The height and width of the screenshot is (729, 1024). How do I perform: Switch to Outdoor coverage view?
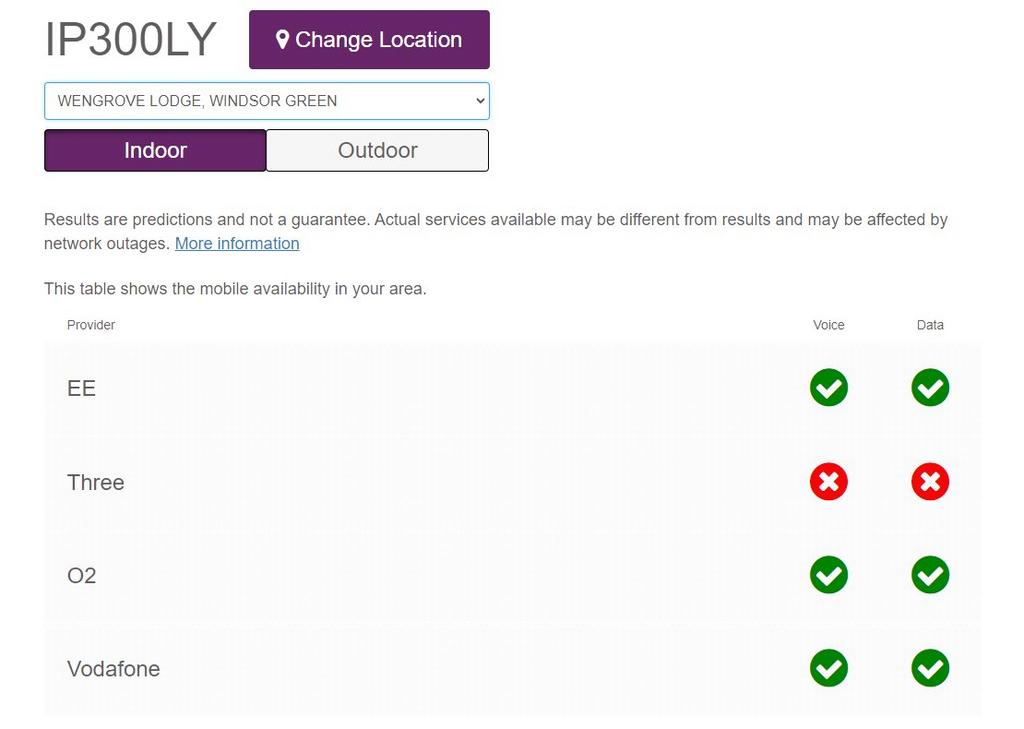tap(377, 150)
